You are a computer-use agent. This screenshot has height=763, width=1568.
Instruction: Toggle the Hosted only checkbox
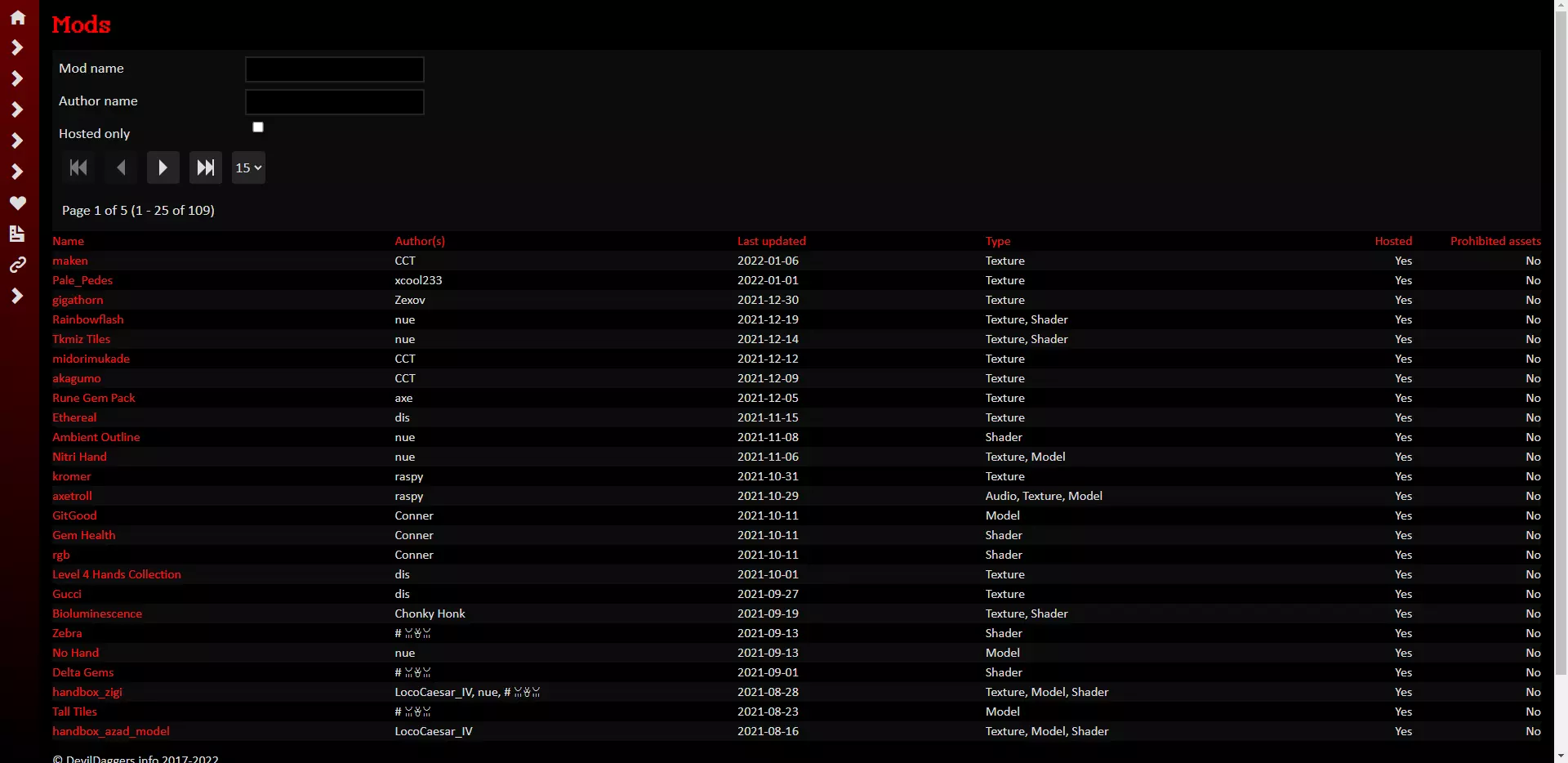(x=258, y=127)
